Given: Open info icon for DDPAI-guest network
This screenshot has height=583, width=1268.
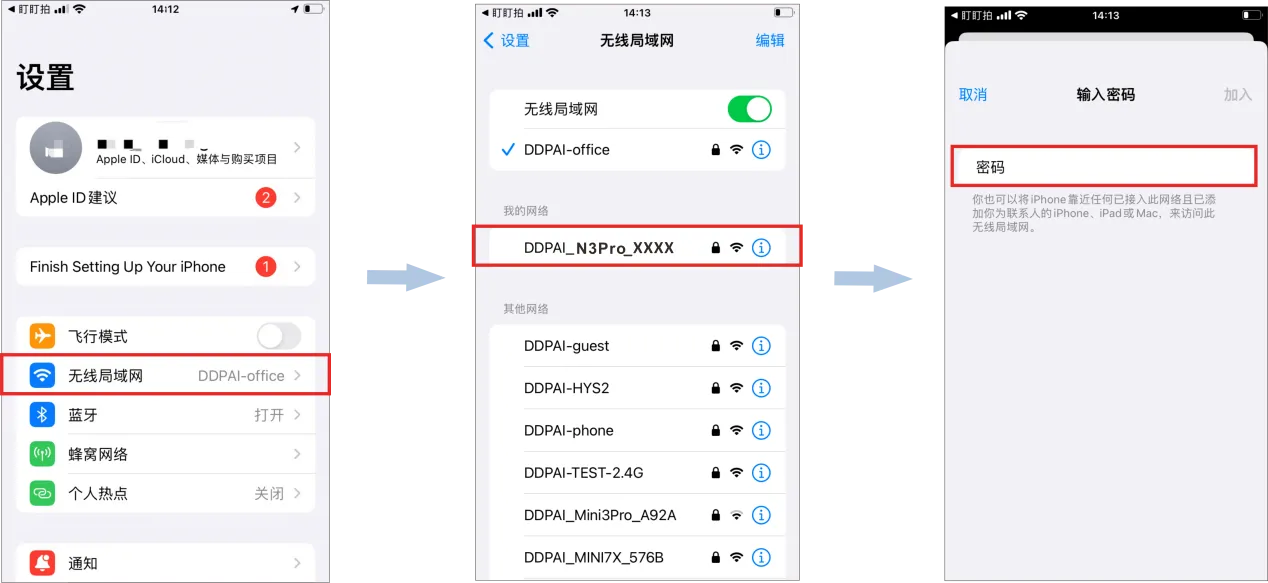Looking at the screenshot, I should coord(761,346).
